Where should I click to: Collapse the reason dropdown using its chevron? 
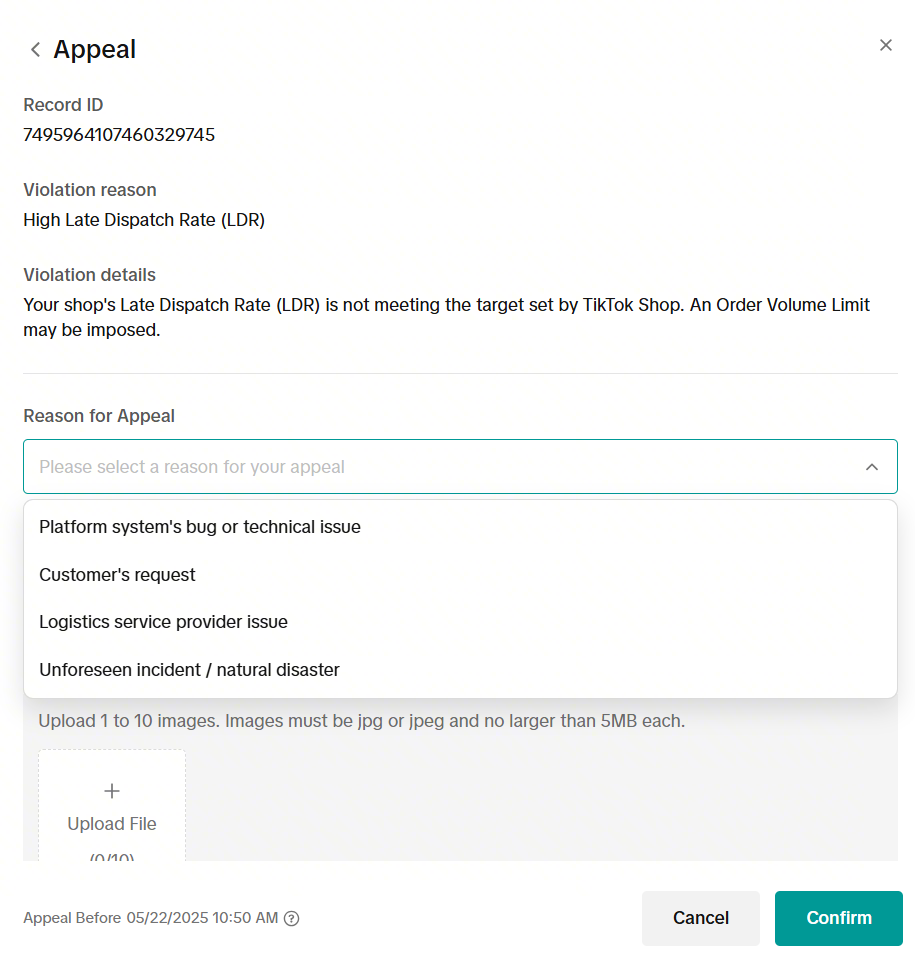pos(872,467)
